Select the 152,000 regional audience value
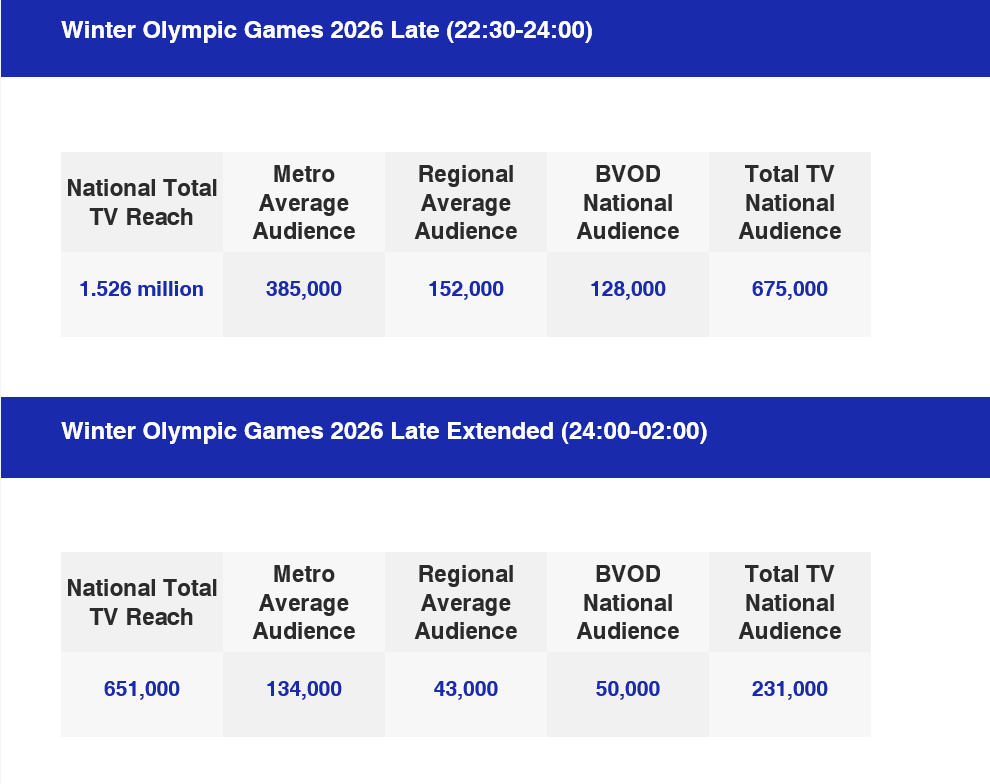The height and width of the screenshot is (784, 990). coord(466,290)
